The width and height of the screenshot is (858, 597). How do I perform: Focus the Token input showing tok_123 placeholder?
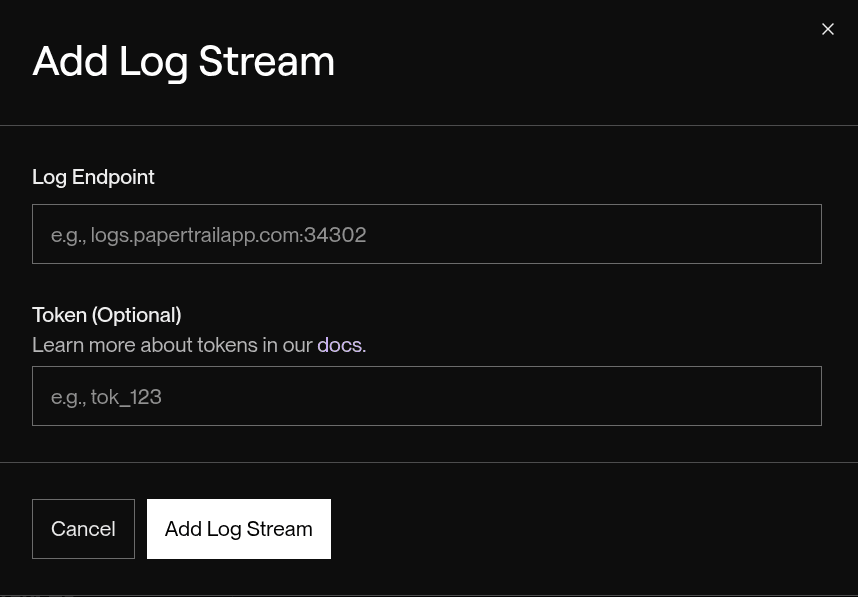coord(427,396)
